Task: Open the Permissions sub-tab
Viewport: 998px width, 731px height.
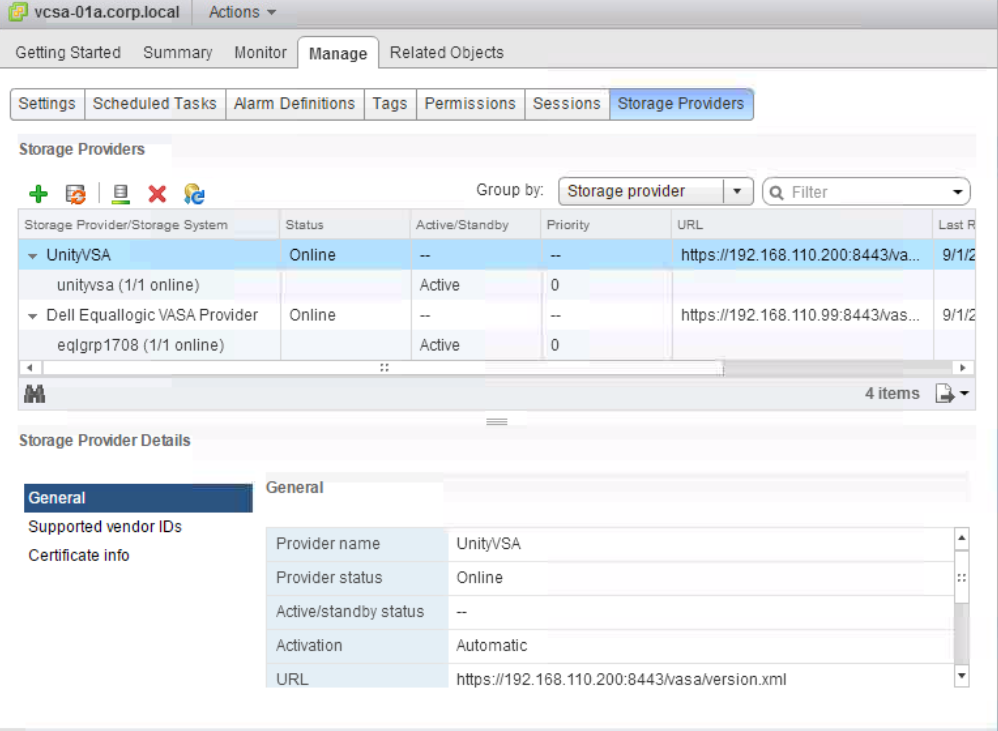Action: click(470, 103)
